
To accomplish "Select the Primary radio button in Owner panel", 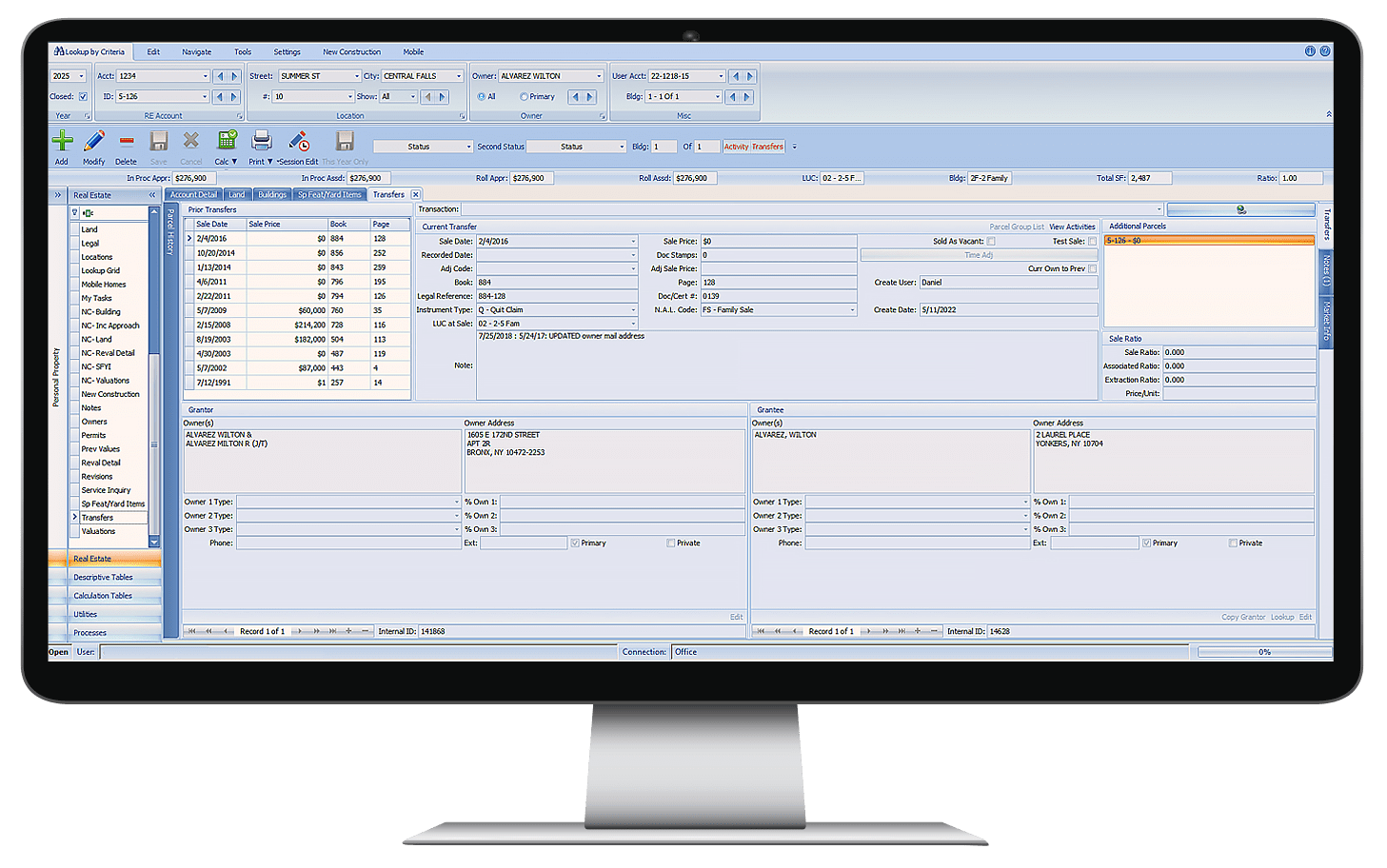I will coord(525,96).
